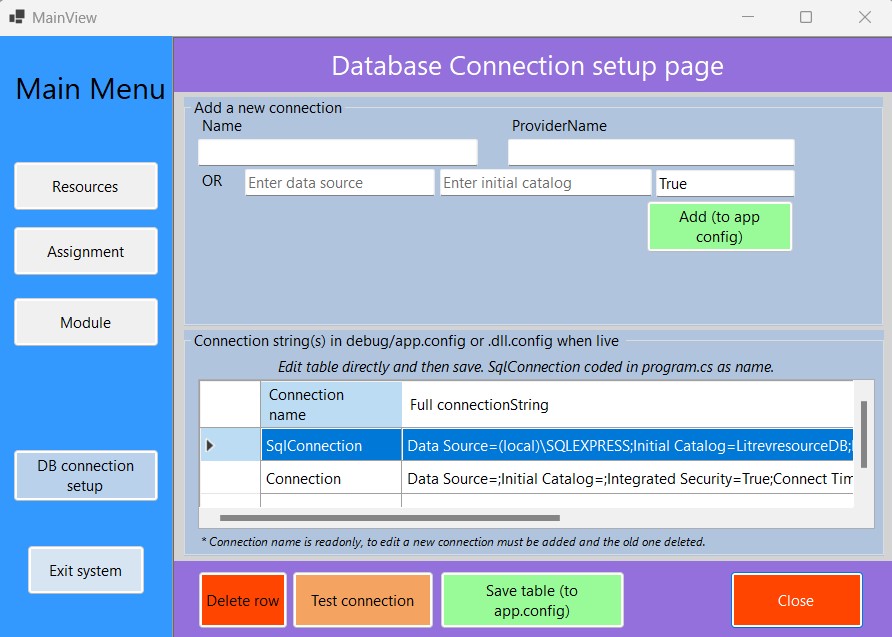Click the Delete row button
Image resolution: width=892 pixels, height=637 pixels.
242,600
